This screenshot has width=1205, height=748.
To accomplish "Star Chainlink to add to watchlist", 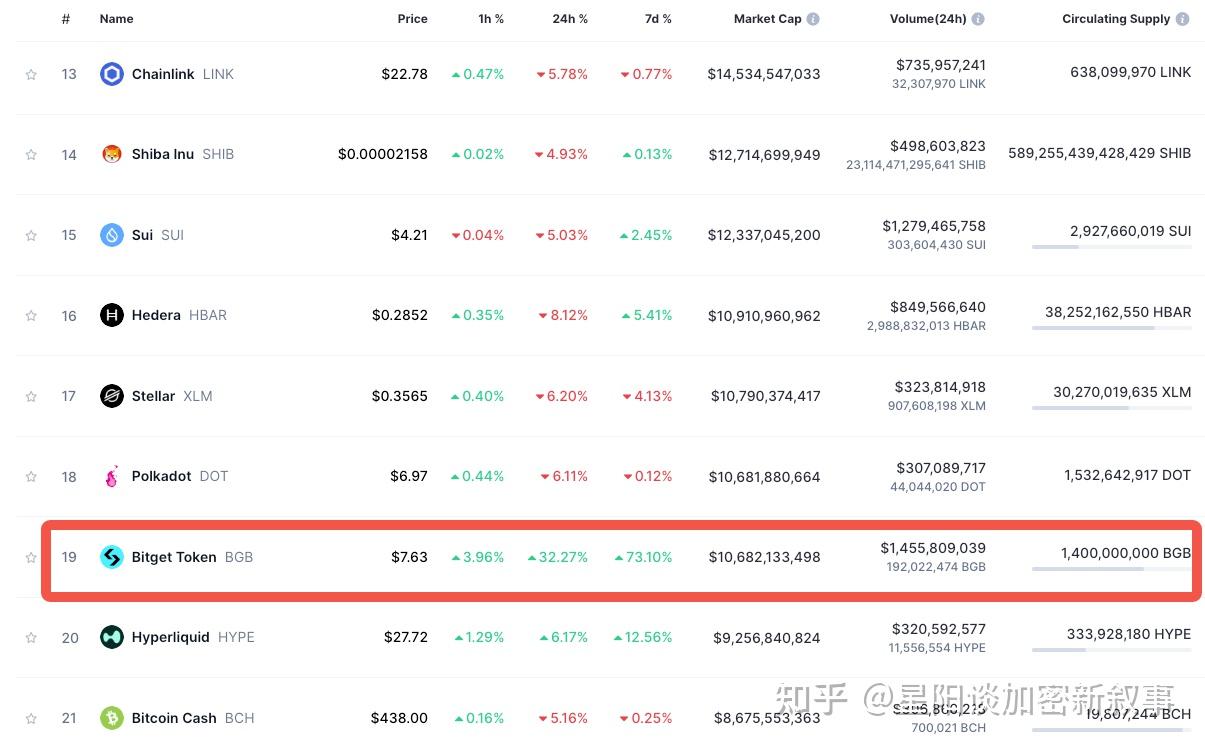I will (31, 75).
